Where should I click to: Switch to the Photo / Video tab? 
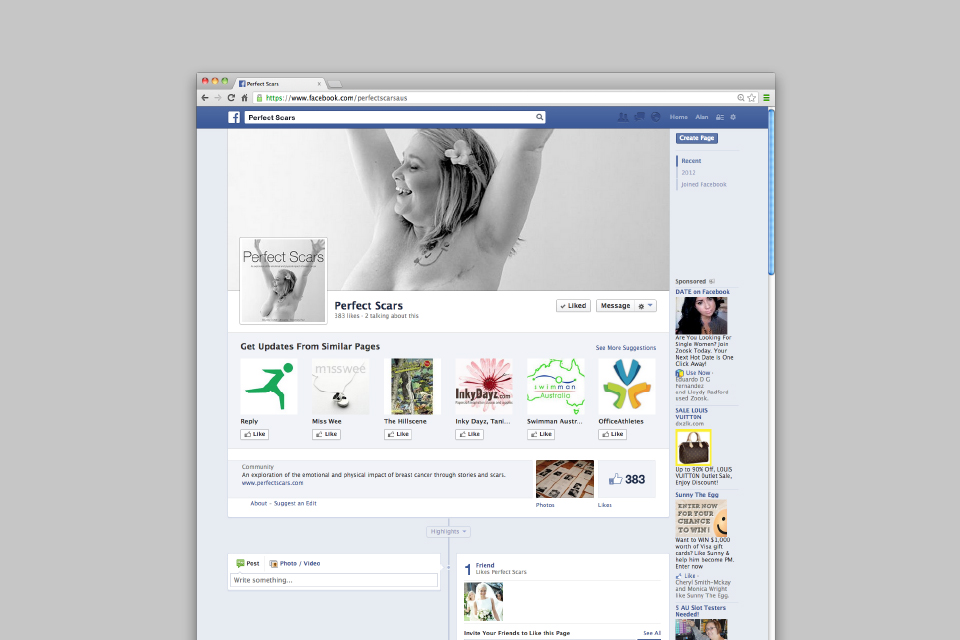click(x=295, y=563)
